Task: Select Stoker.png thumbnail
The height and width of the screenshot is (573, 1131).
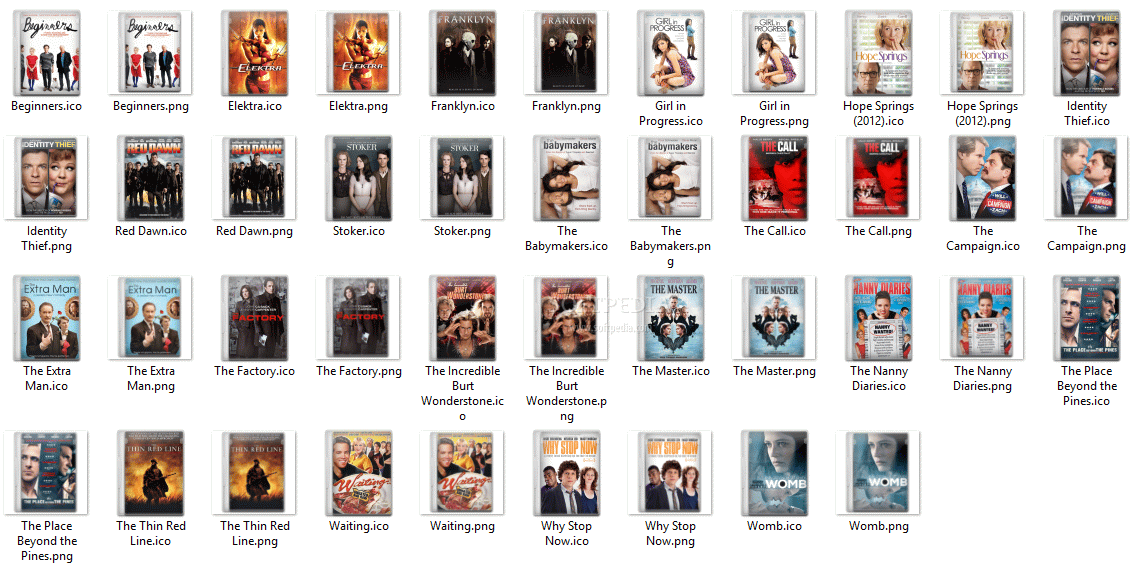Action: click(x=462, y=178)
